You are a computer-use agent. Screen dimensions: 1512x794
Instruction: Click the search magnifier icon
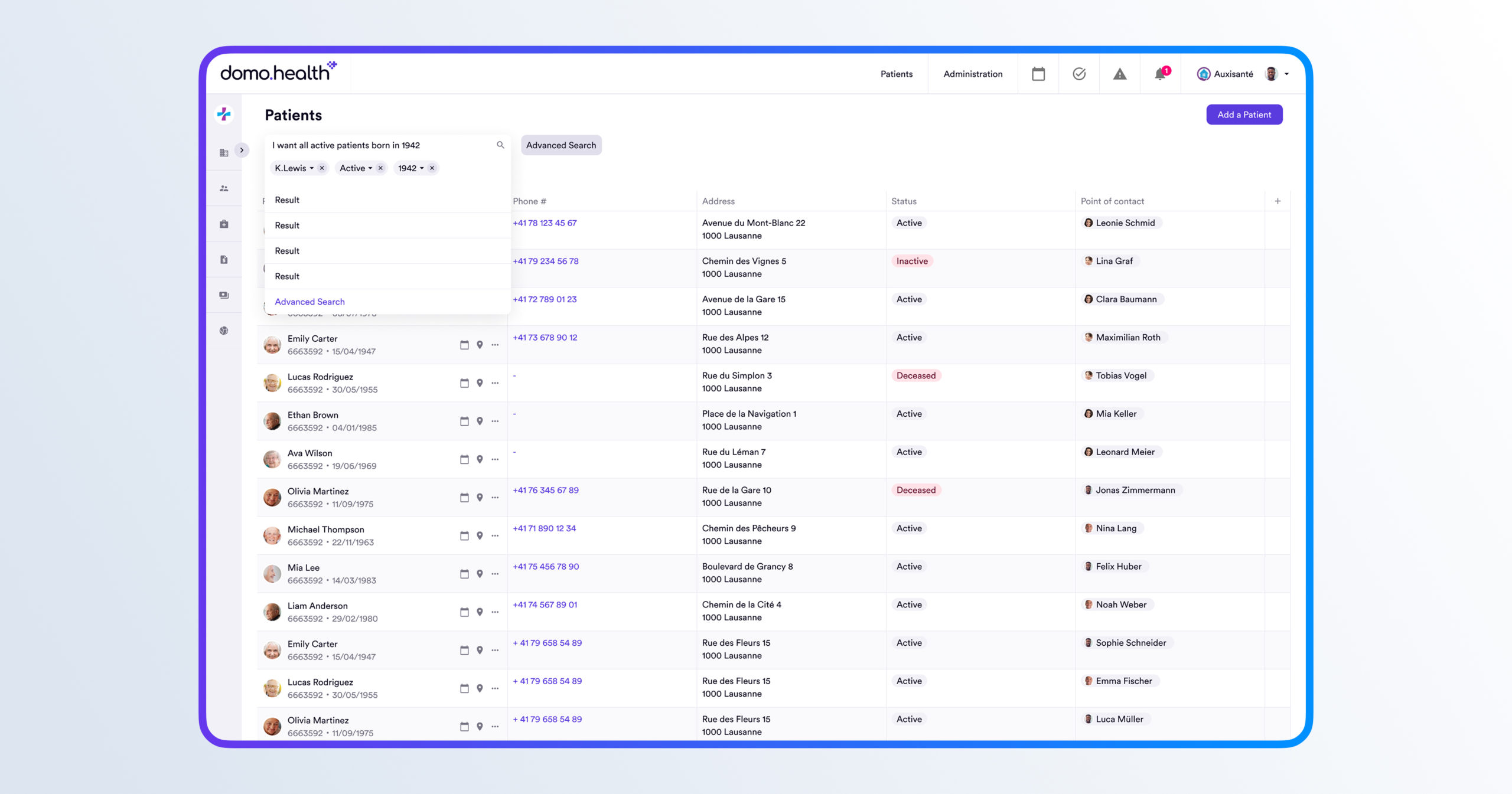[500, 145]
